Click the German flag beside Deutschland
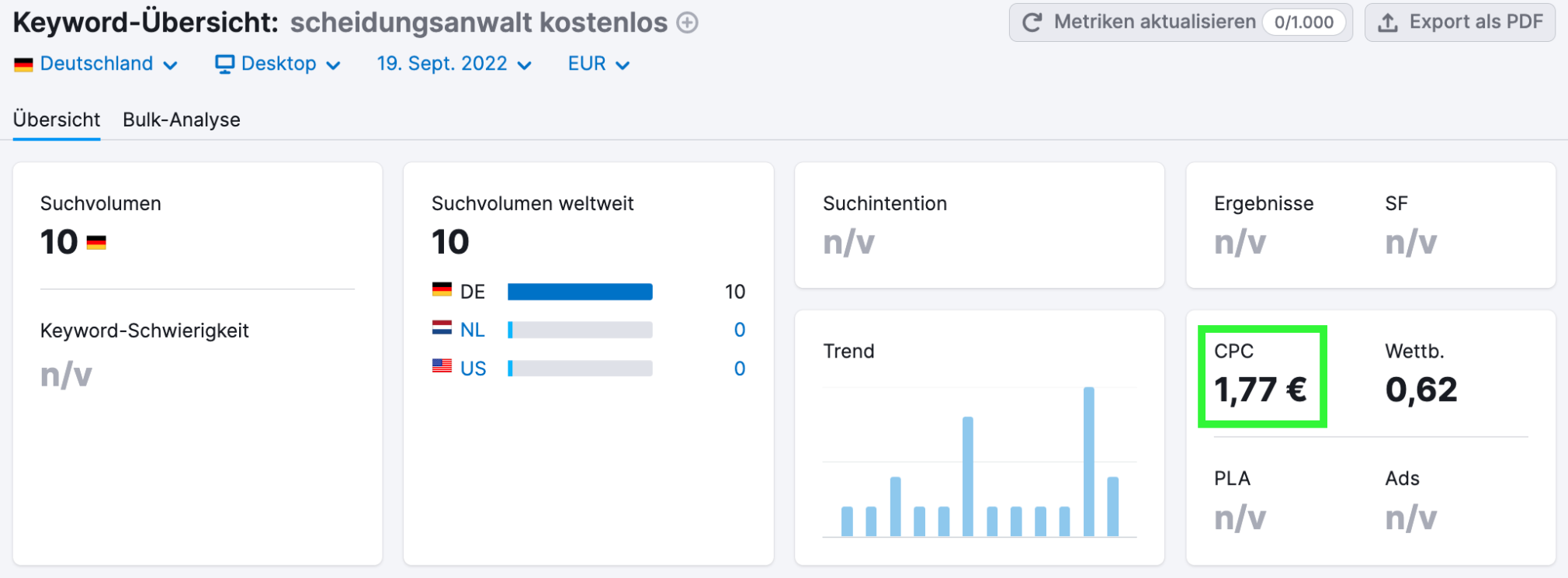Screen dimensions: 1568x578 click(x=23, y=64)
